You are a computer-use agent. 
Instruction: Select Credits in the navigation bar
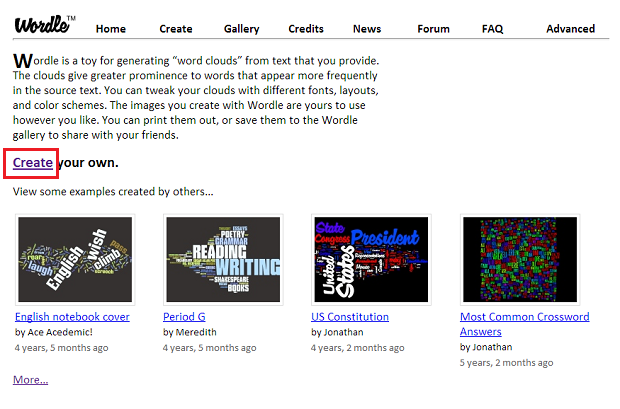(x=305, y=29)
